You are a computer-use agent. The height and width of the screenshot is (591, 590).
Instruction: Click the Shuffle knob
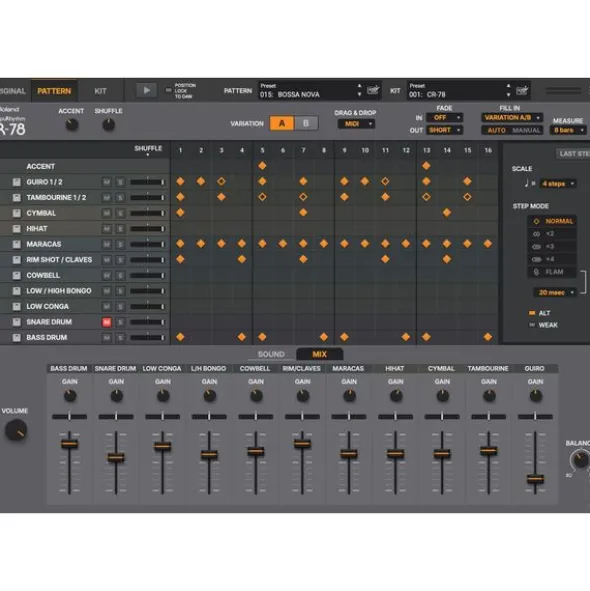(109, 125)
